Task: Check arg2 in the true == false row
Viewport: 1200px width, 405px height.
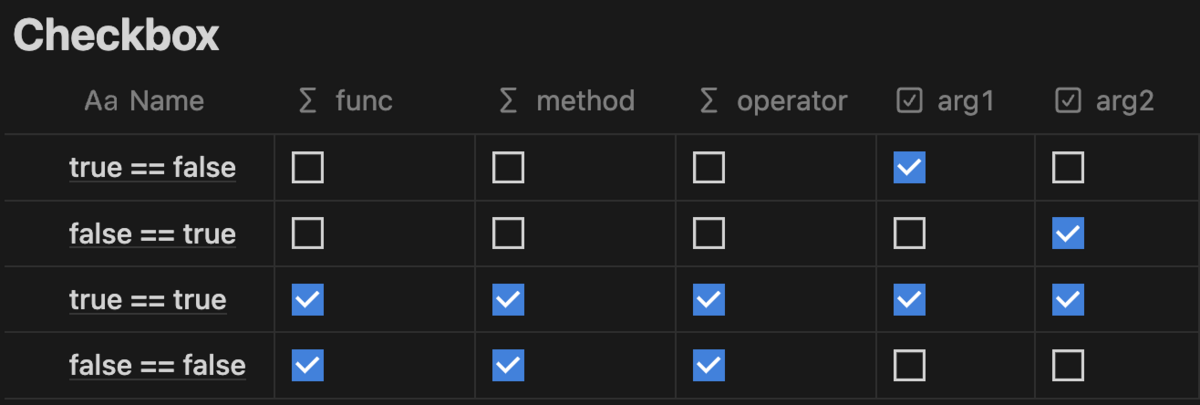Action: coord(1068,168)
